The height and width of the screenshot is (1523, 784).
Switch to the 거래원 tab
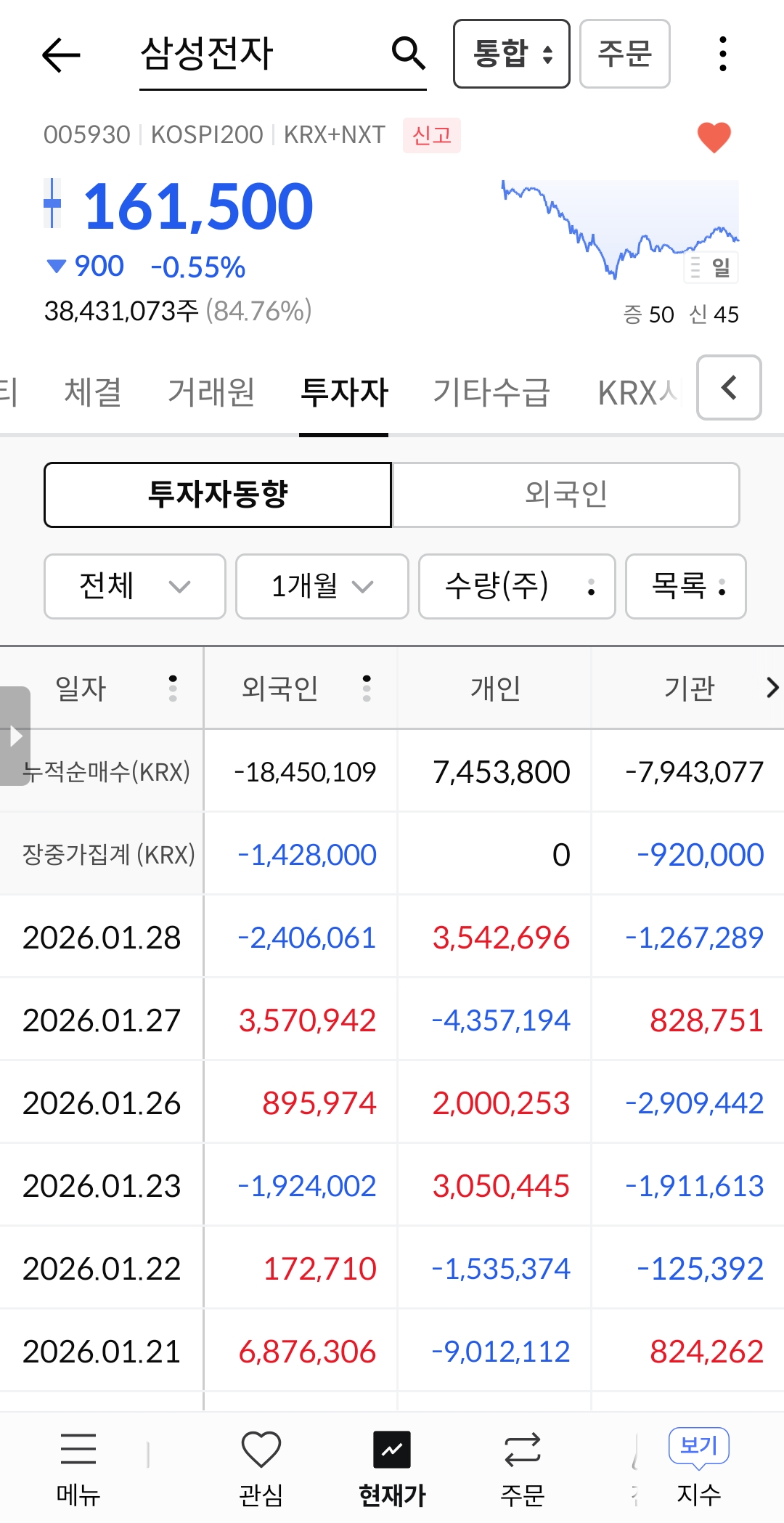(211, 392)
